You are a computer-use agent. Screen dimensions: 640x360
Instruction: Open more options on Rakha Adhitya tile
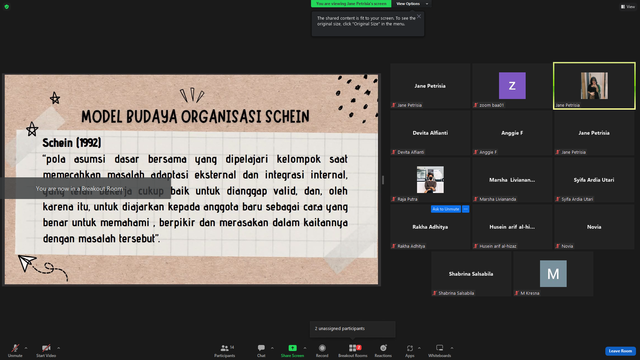click(x=466, y=209)
